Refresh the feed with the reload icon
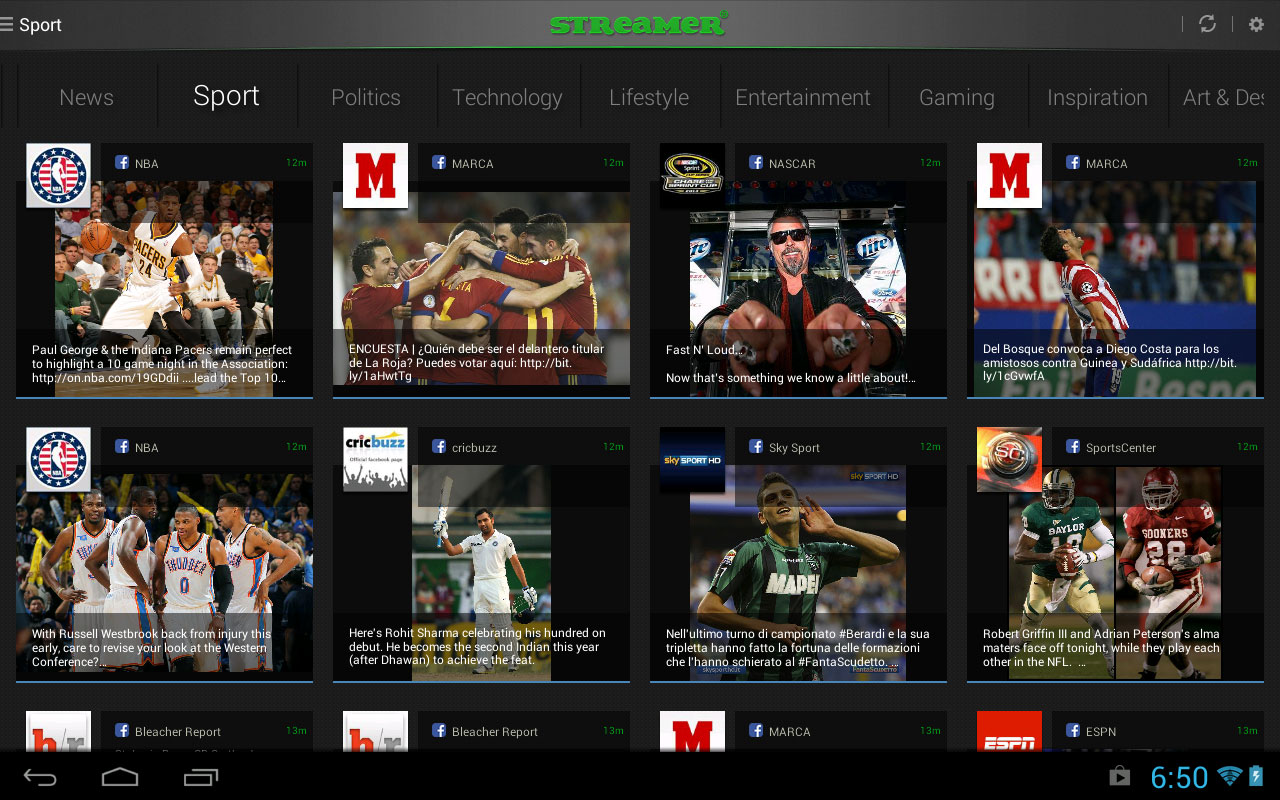This screenshot has width=1280, height=800. [1207, 24]
